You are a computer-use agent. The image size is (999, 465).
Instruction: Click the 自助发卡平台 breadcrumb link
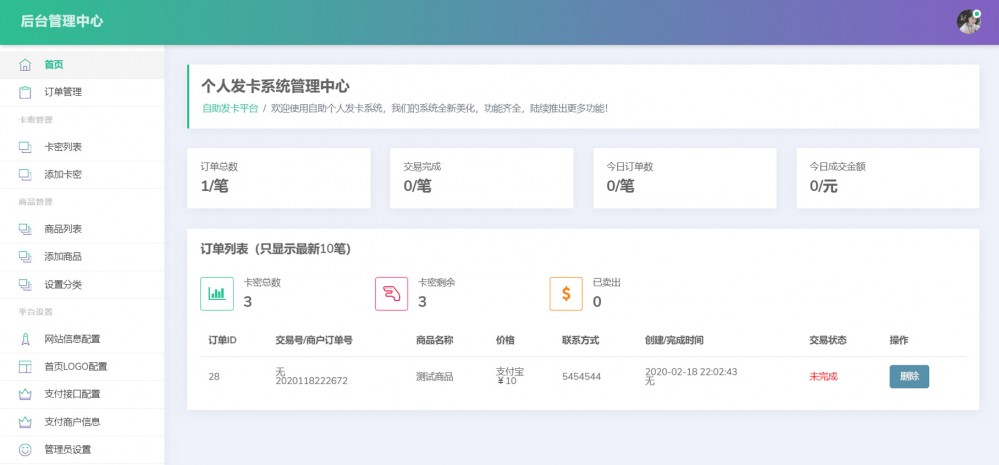coord(230,108)
